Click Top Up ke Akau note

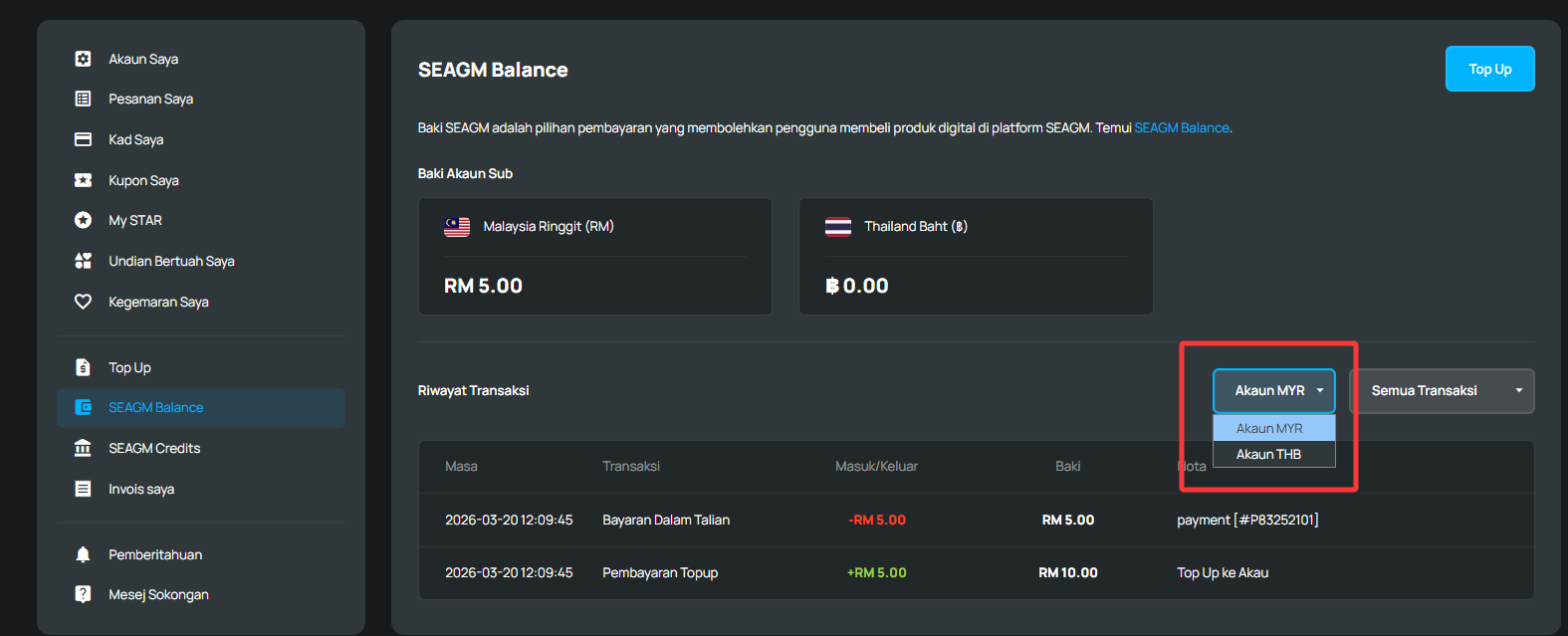pos(1223,572)
